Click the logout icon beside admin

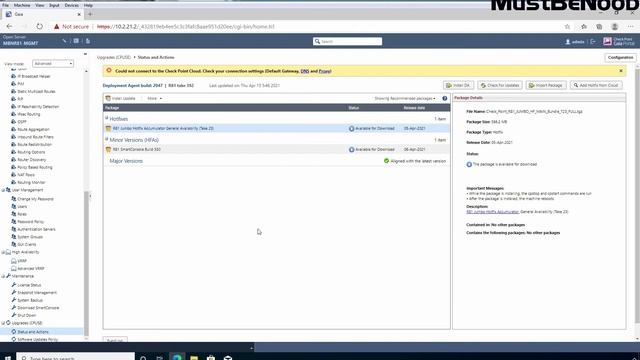click(593, 42)
